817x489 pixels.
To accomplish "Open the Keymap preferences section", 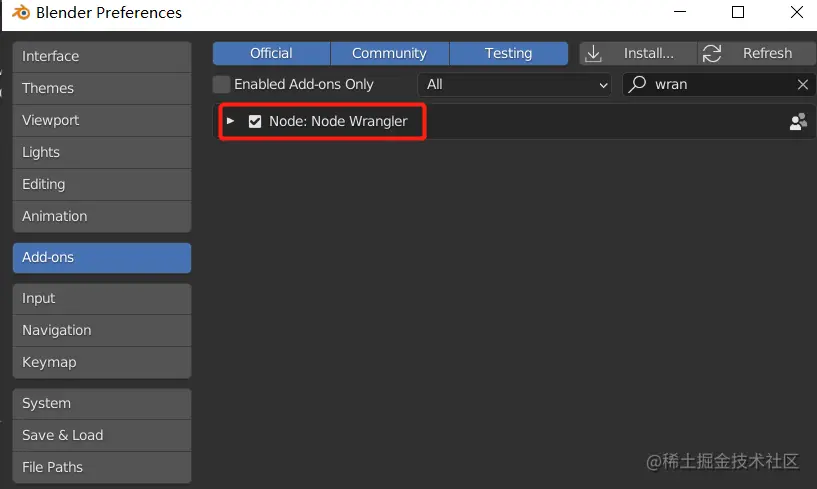I will coord(102,362).
